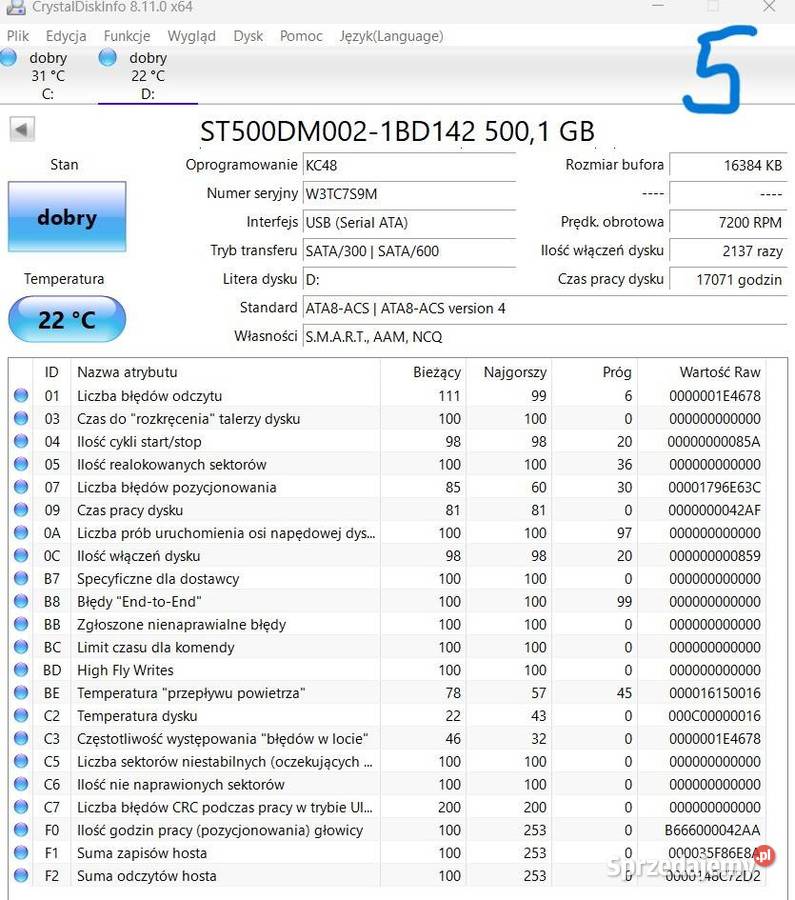
Task: Click the Bieżący column header
Action: tap(423, 372)
